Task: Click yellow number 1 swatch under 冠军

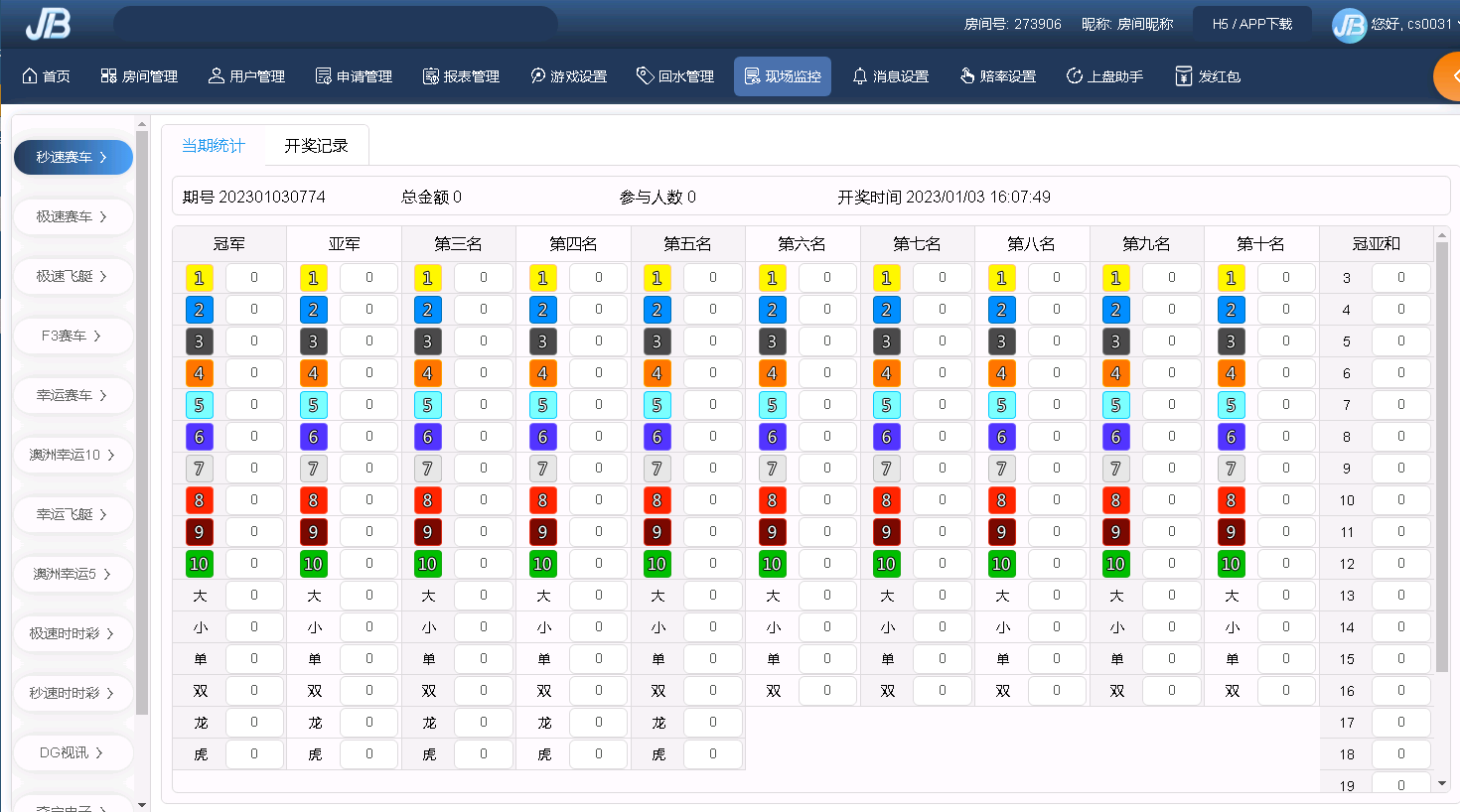Action: tap(199, 278)
